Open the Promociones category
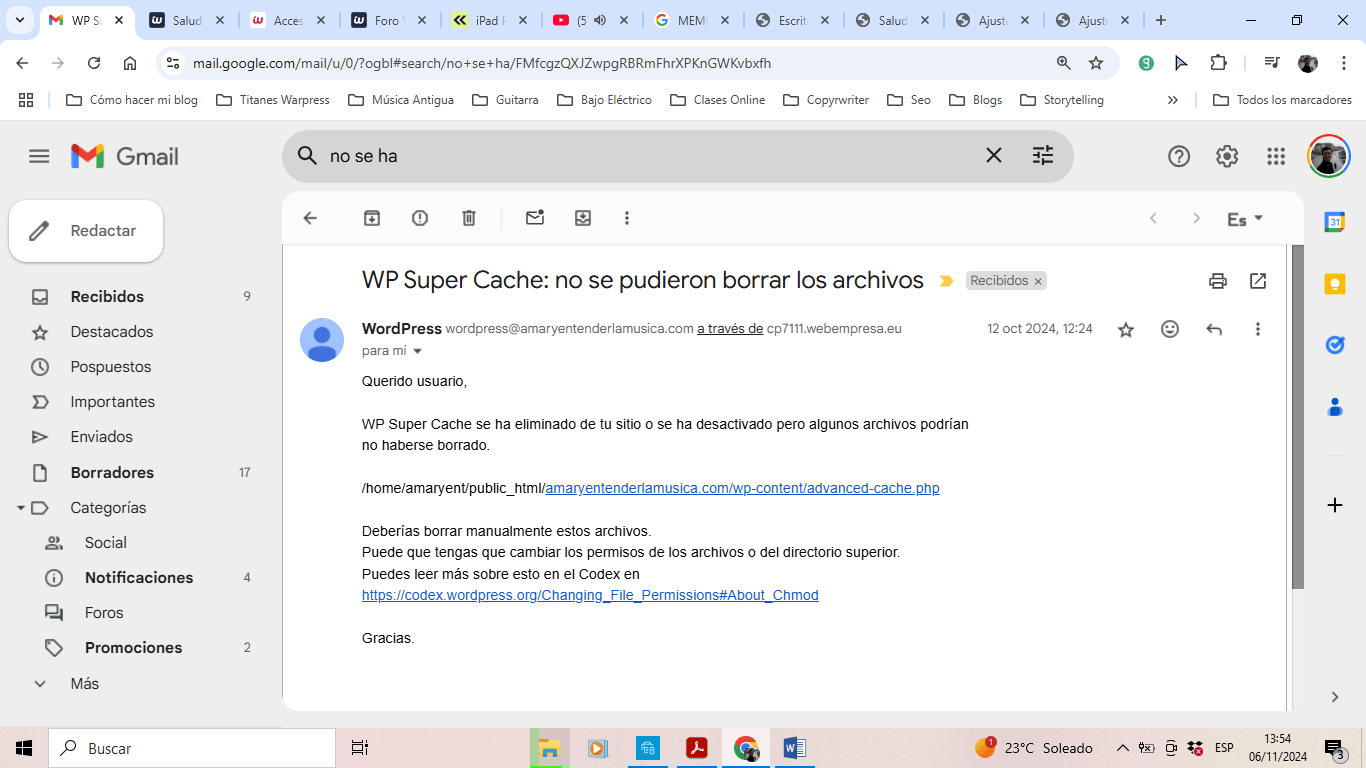1366x768 pixels. pyautogui.click(x=132, y=648)
